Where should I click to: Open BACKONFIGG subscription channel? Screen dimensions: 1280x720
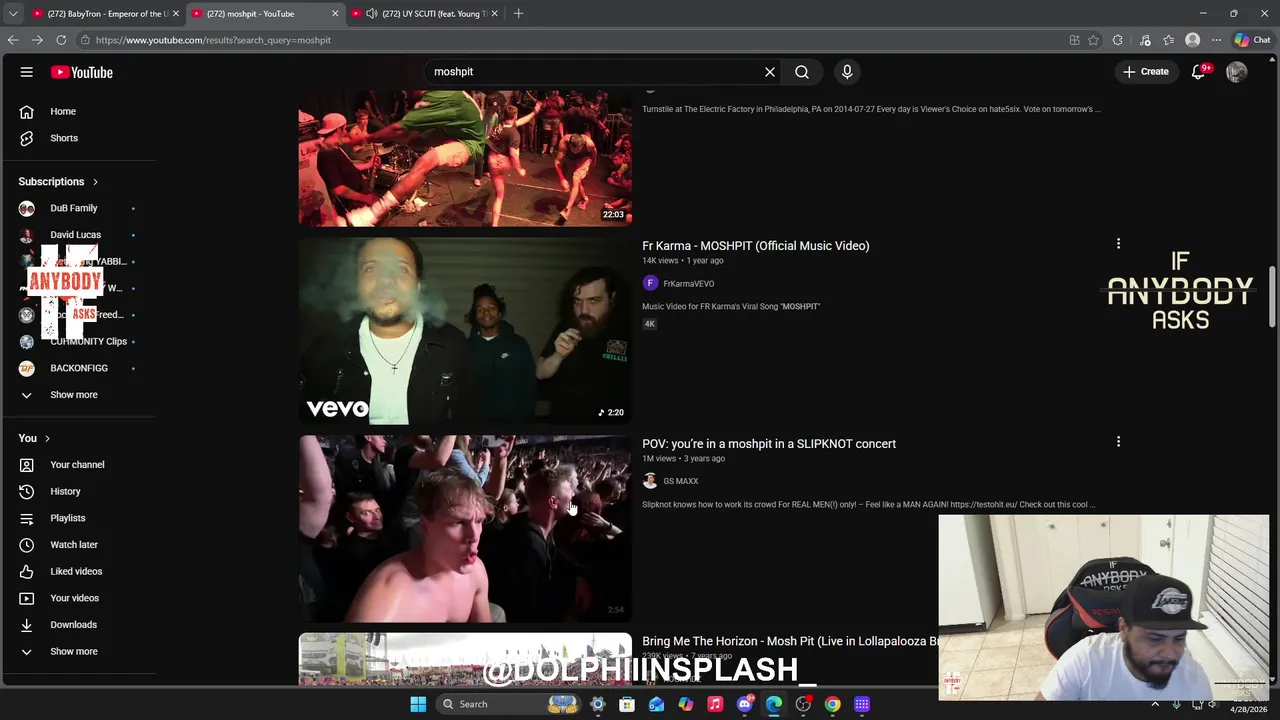tap(78, 368)
